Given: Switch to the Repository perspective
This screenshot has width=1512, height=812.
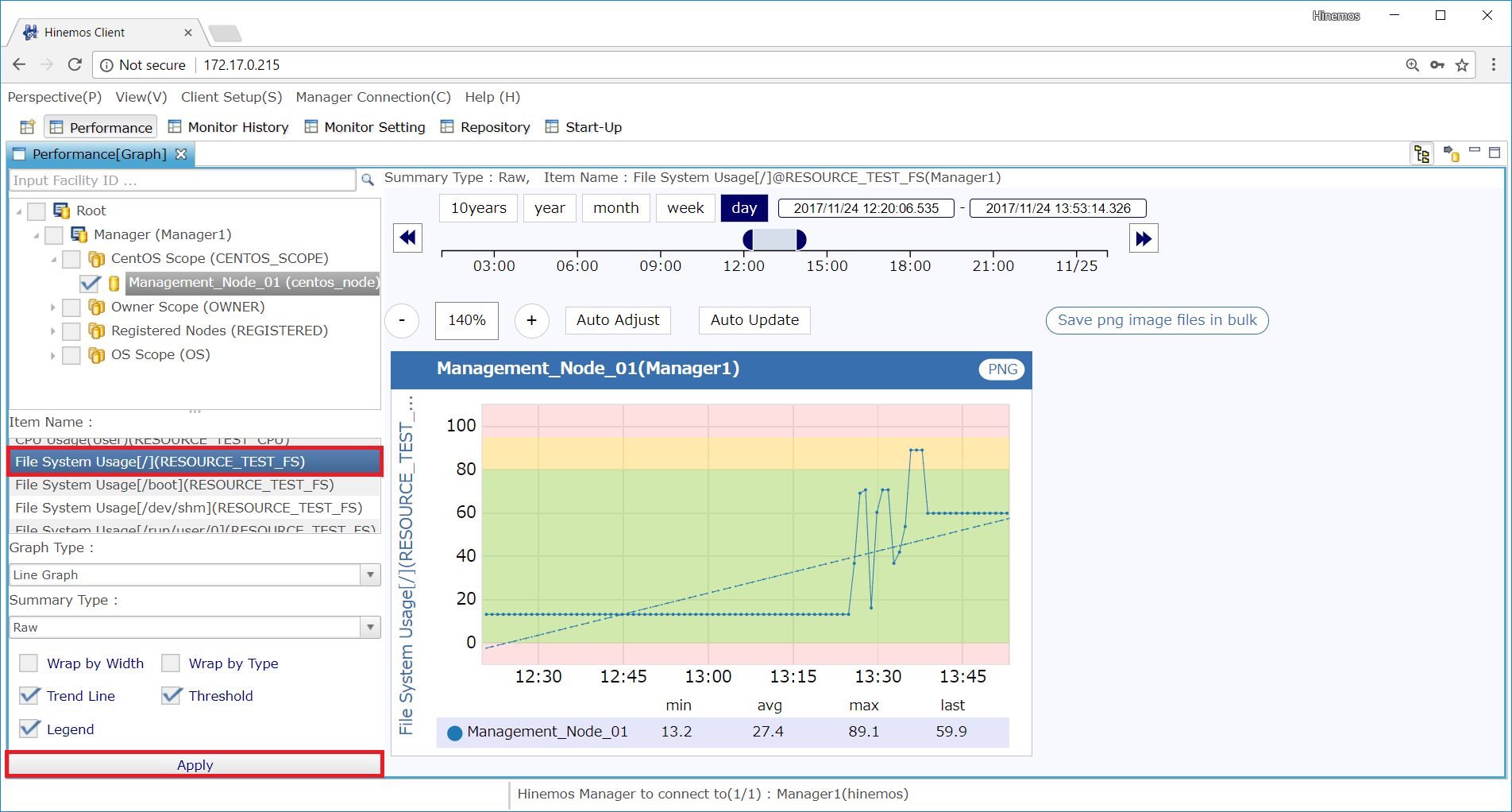Looking at the screenshot, I should click(485, 127).
